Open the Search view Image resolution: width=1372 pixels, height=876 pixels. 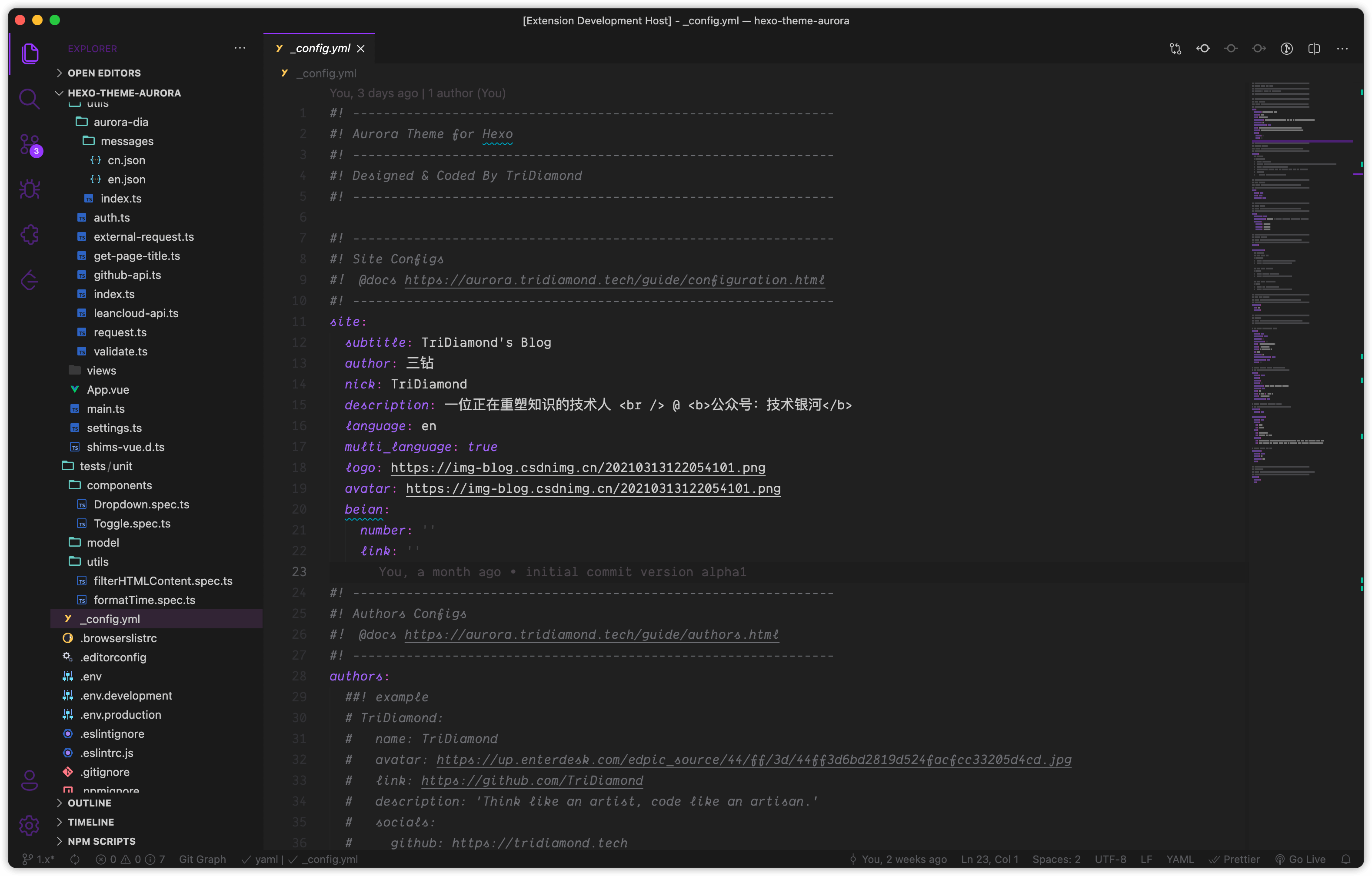tap(29, 99)
